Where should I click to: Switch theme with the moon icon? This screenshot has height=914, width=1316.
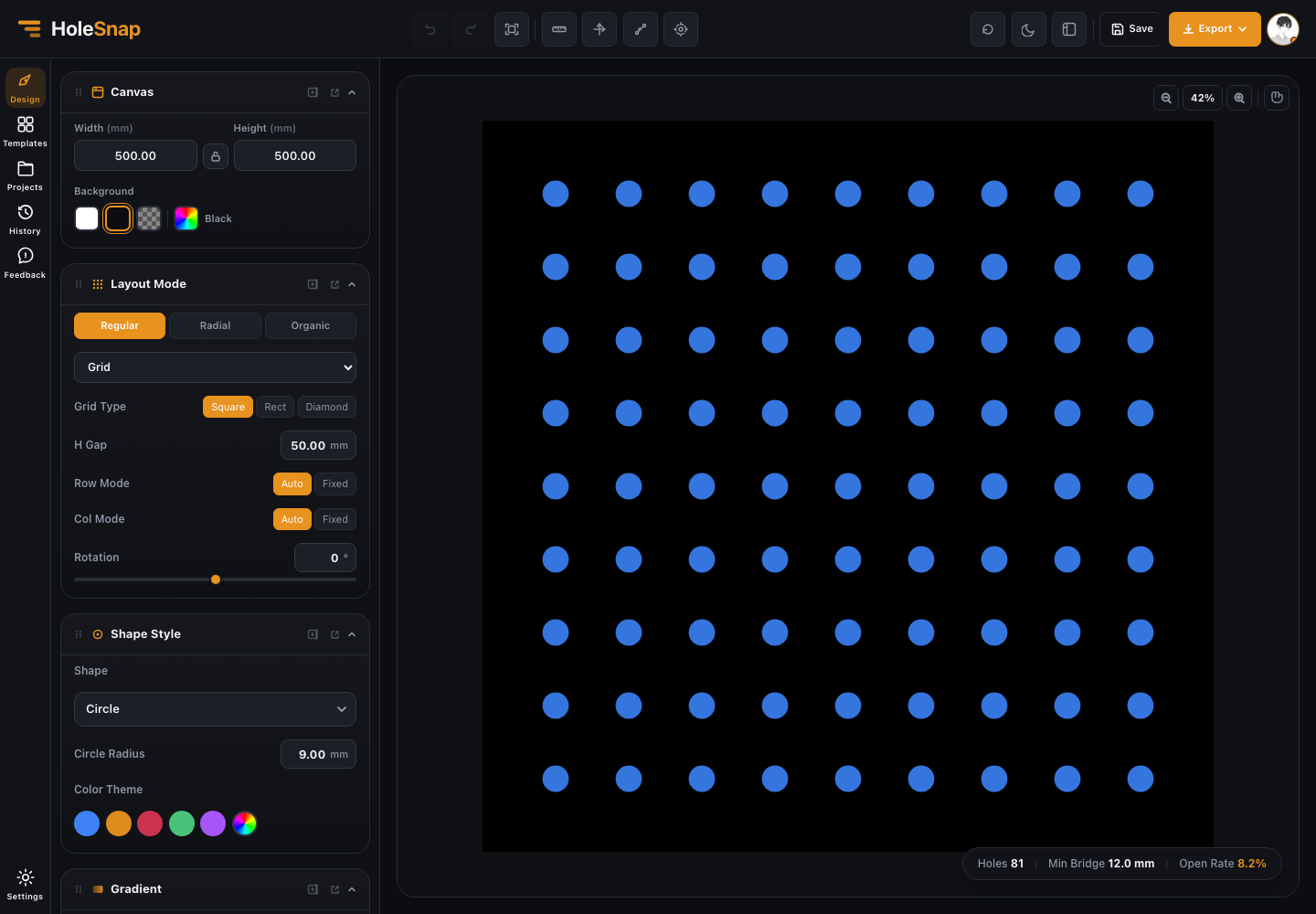[1028, 29]
